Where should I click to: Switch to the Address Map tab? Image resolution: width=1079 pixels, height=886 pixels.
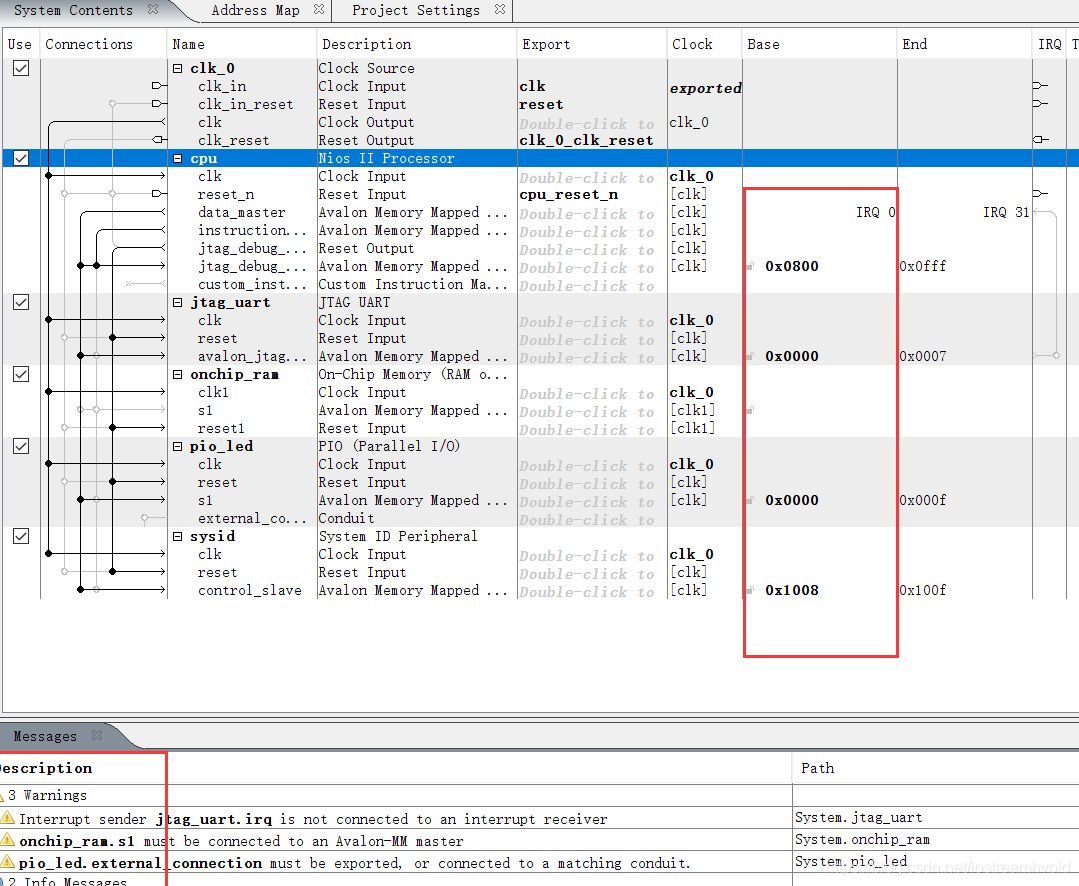pyautogui.click(x=255, y=10)
